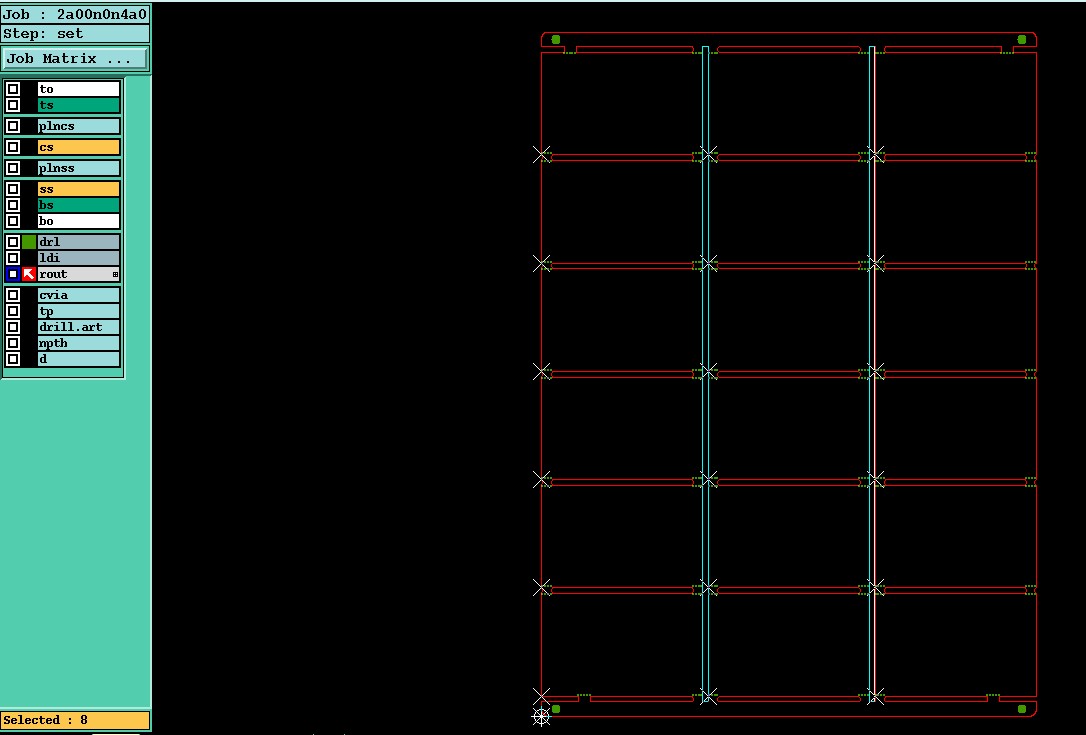Viewport: 1086px width, 735px height.
Task: Toggle the checkbox for the ts layer
Action: click(x=13, y=105)
